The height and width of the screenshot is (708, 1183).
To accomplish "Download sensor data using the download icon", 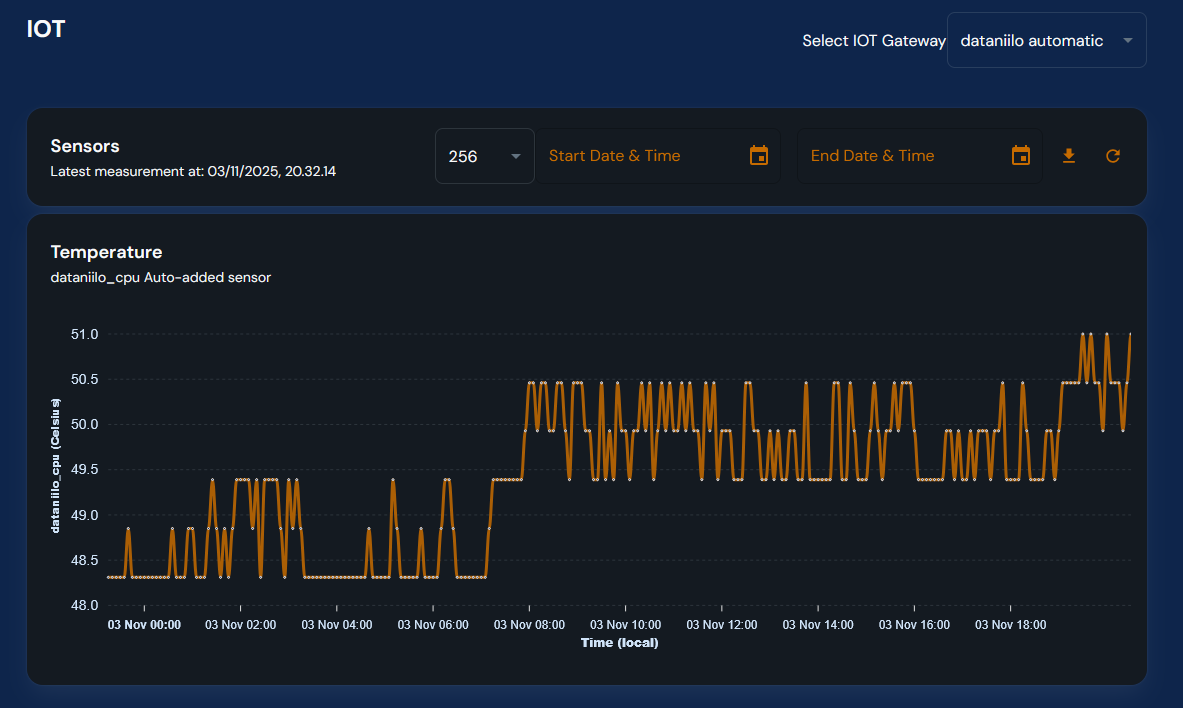I will click(x=1068, y=156).
